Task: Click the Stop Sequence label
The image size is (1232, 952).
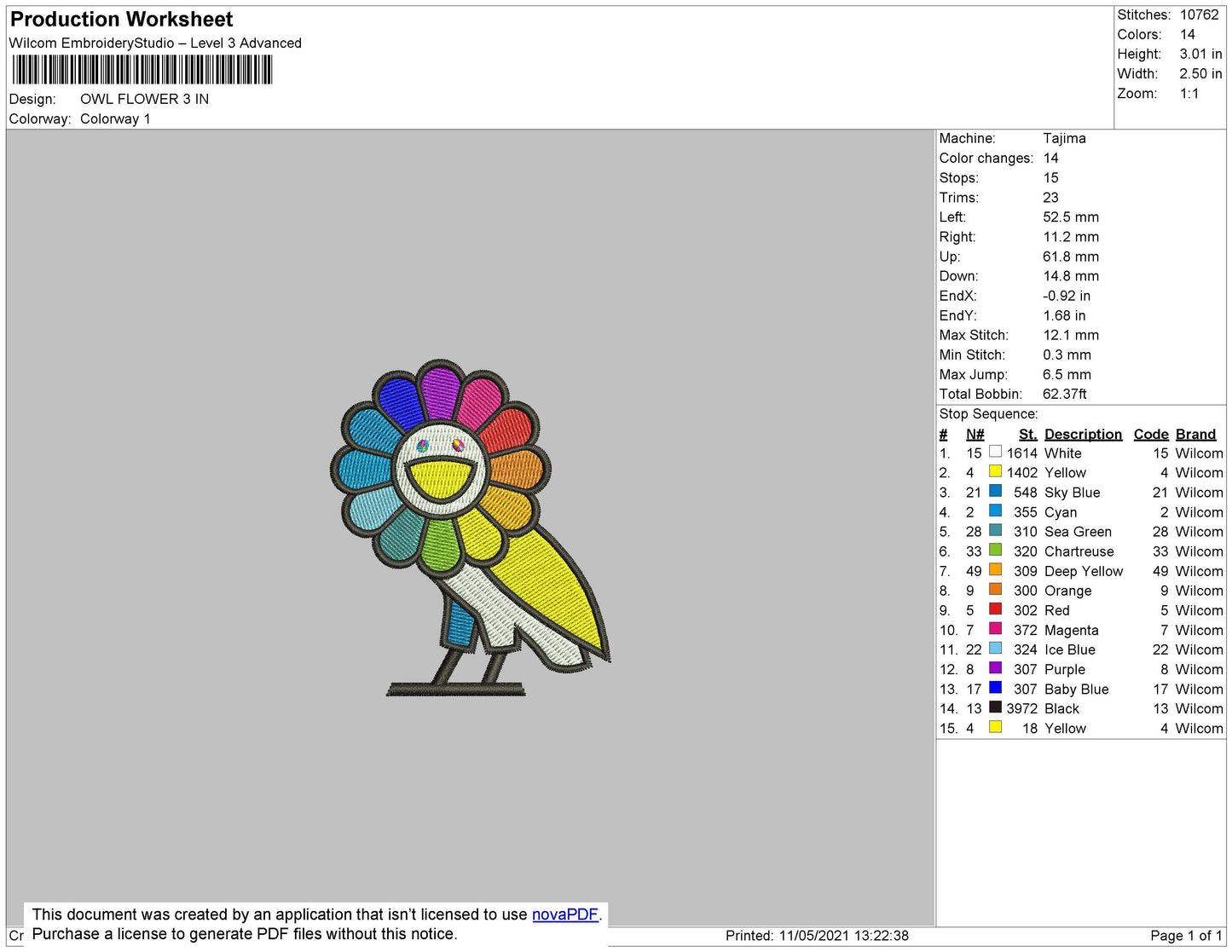Action: 988,414
